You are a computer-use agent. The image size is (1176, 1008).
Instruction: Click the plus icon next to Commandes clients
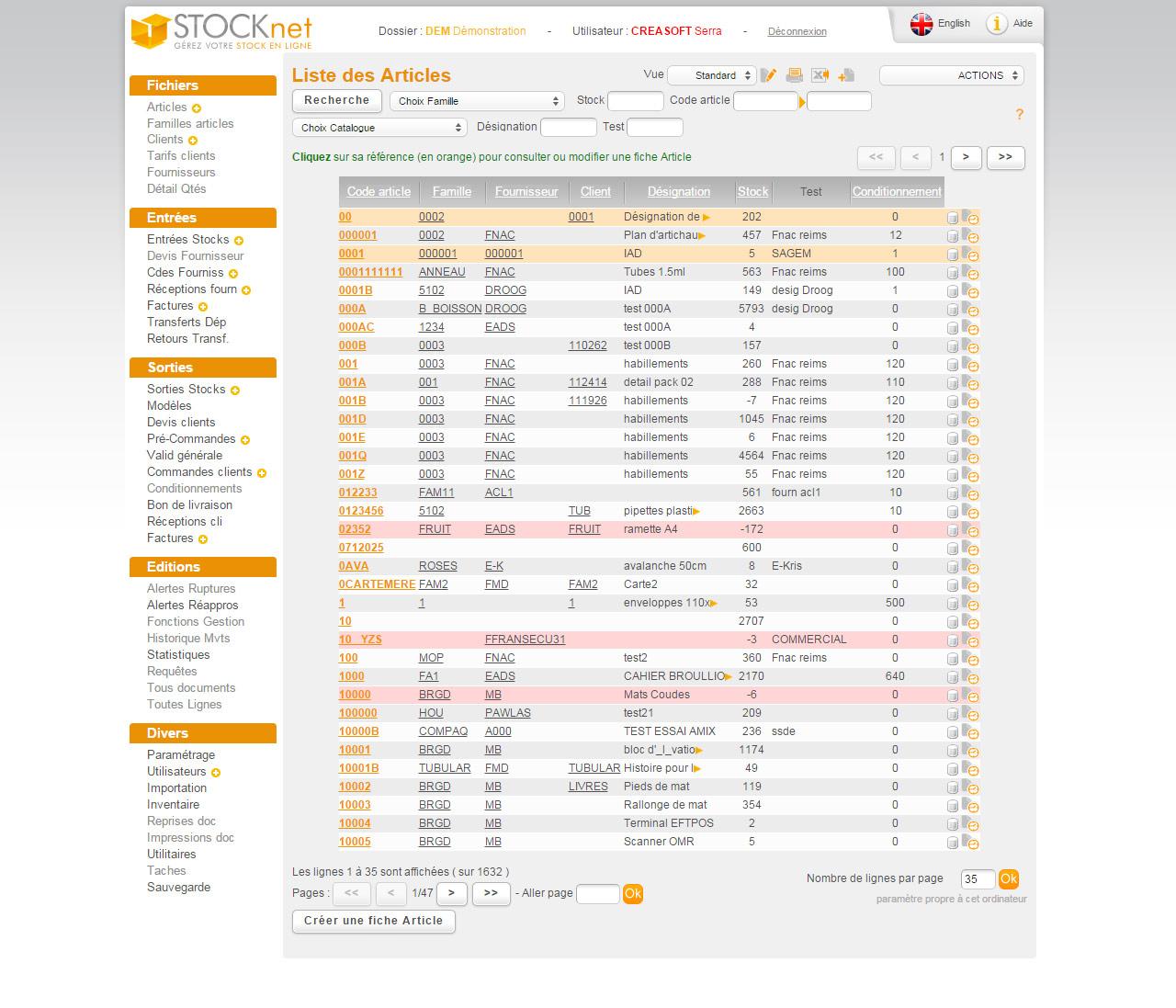coord(261,472)
